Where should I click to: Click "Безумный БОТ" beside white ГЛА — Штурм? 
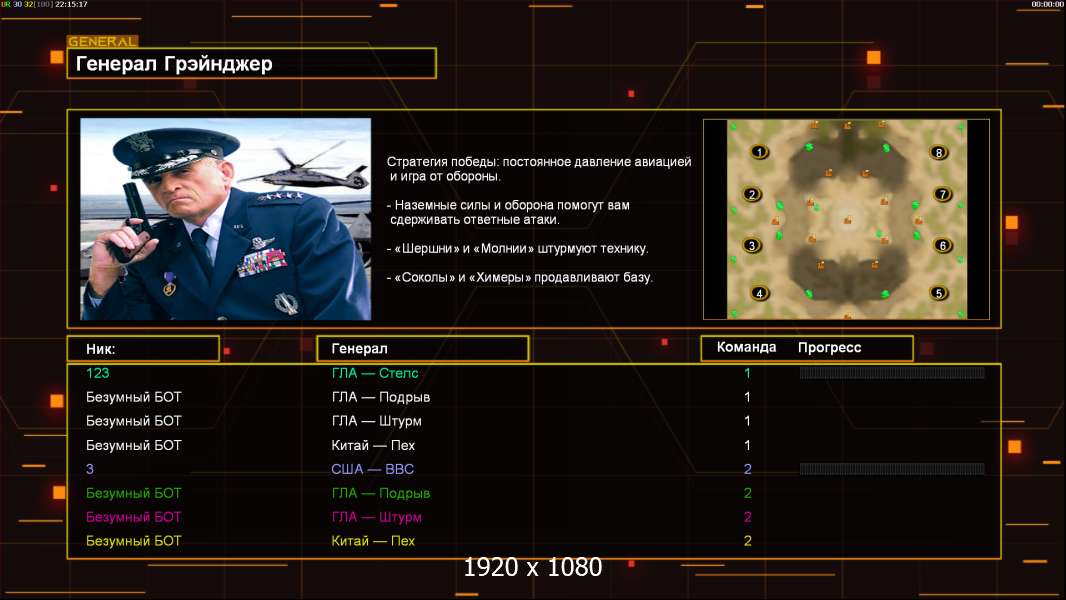(x=134, y=421)
